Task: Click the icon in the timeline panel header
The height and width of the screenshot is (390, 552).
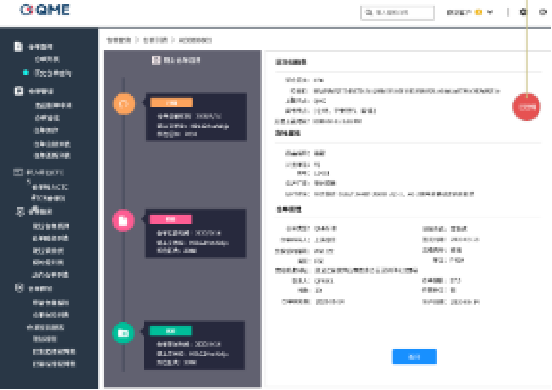Action: [156, 60]
